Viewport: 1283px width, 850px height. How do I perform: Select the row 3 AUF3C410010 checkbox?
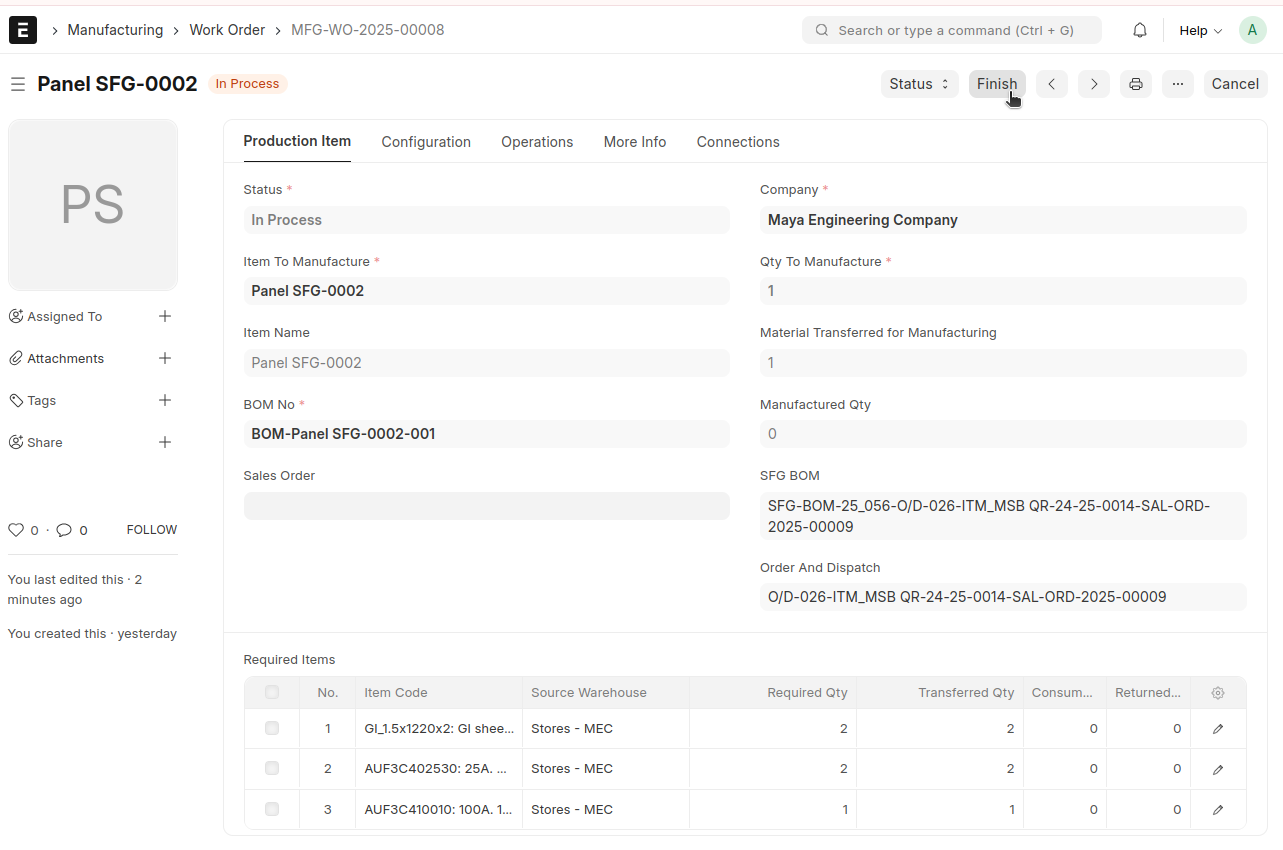(x=272, y=809)
